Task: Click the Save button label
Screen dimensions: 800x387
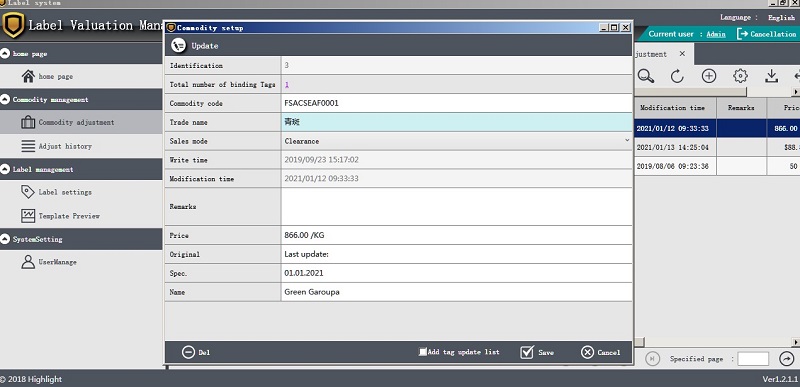Action: (545, 352)
